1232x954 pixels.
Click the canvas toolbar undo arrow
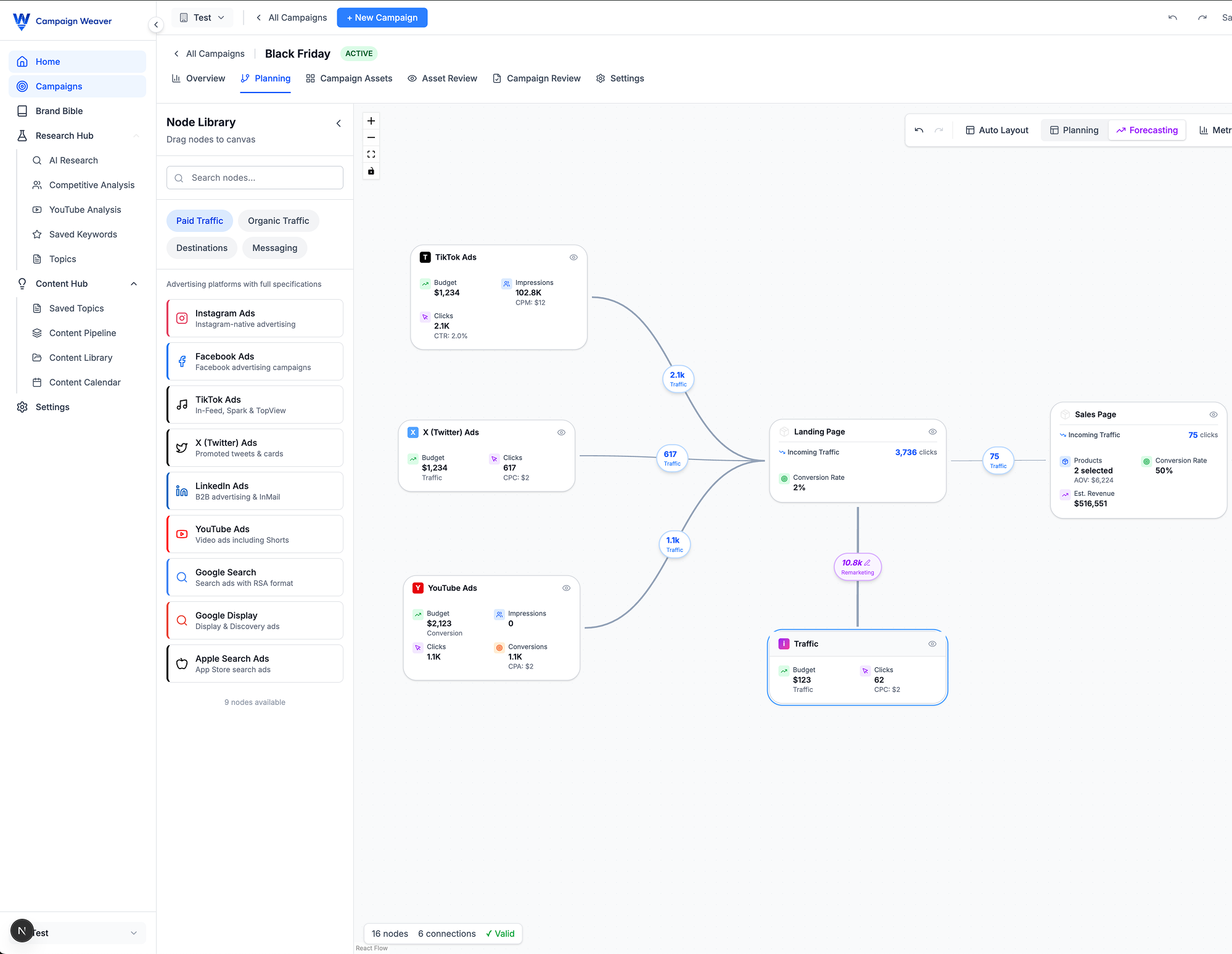[919, 130]
